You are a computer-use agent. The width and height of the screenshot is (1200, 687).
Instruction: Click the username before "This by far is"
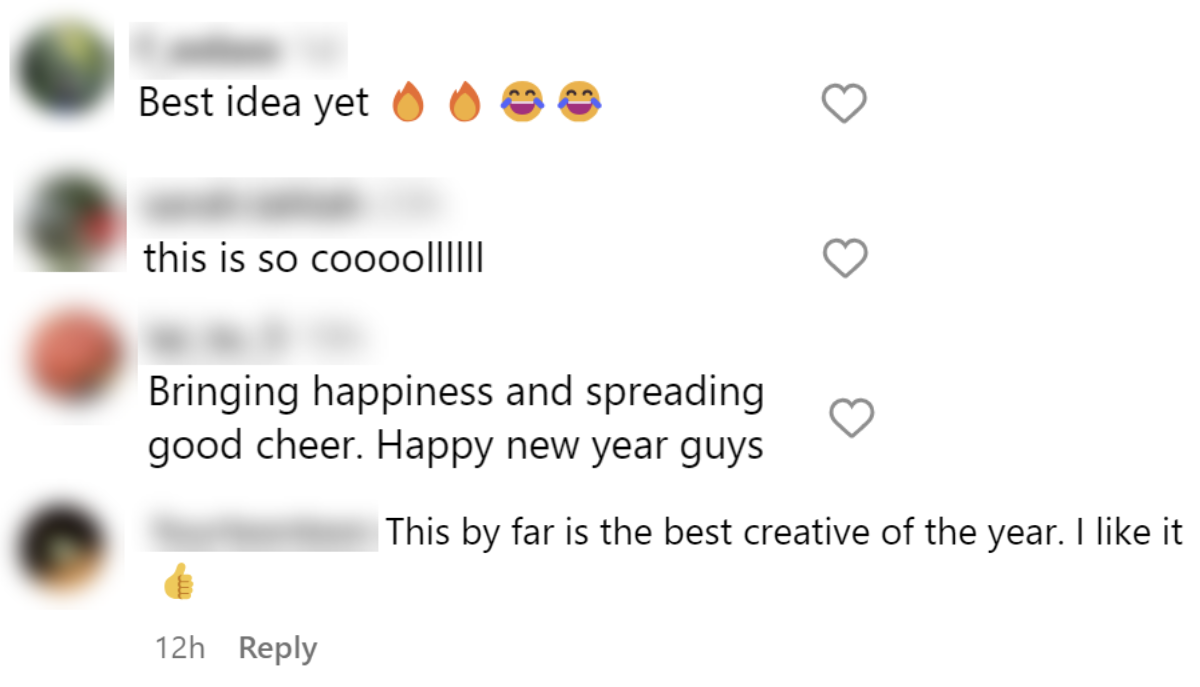click(261, 530)
